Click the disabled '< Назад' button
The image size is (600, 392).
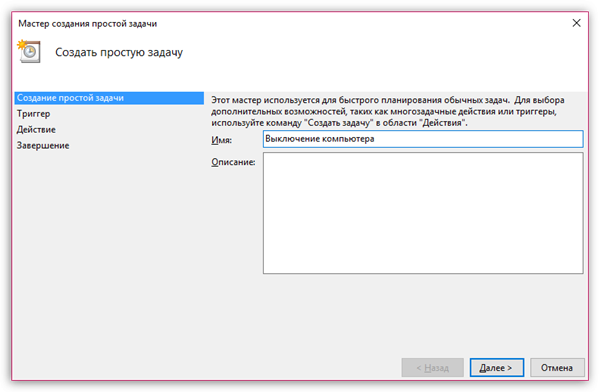432,368
